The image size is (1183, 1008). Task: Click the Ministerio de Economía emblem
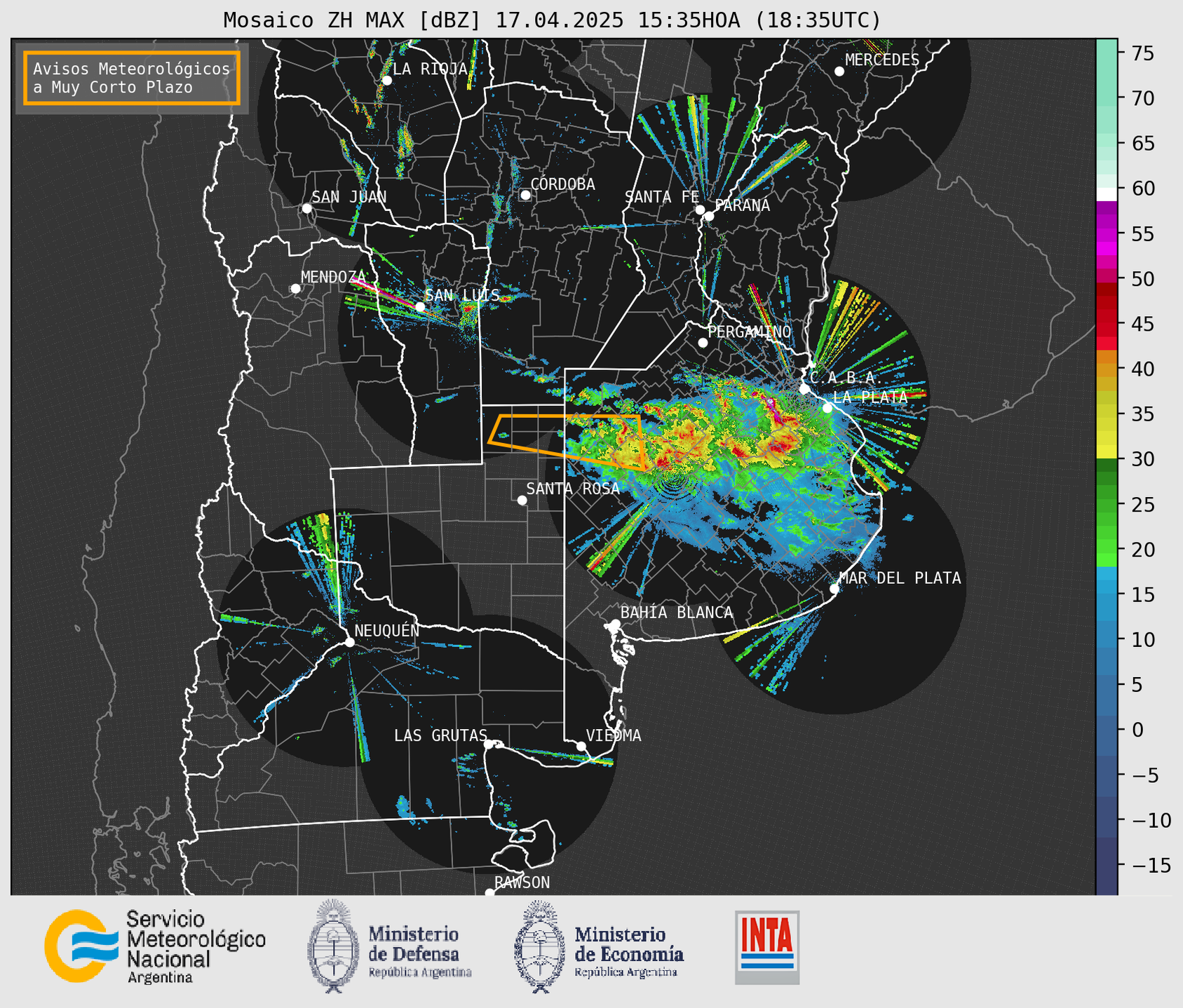(540, 946)
